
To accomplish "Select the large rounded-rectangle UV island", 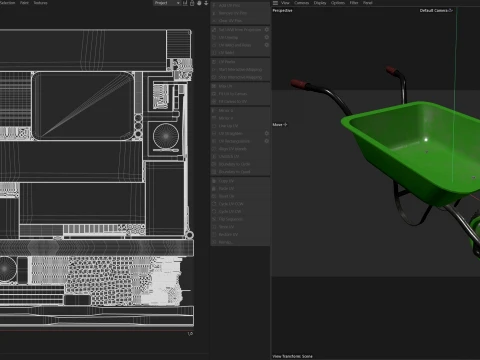I will coord(83,106).
